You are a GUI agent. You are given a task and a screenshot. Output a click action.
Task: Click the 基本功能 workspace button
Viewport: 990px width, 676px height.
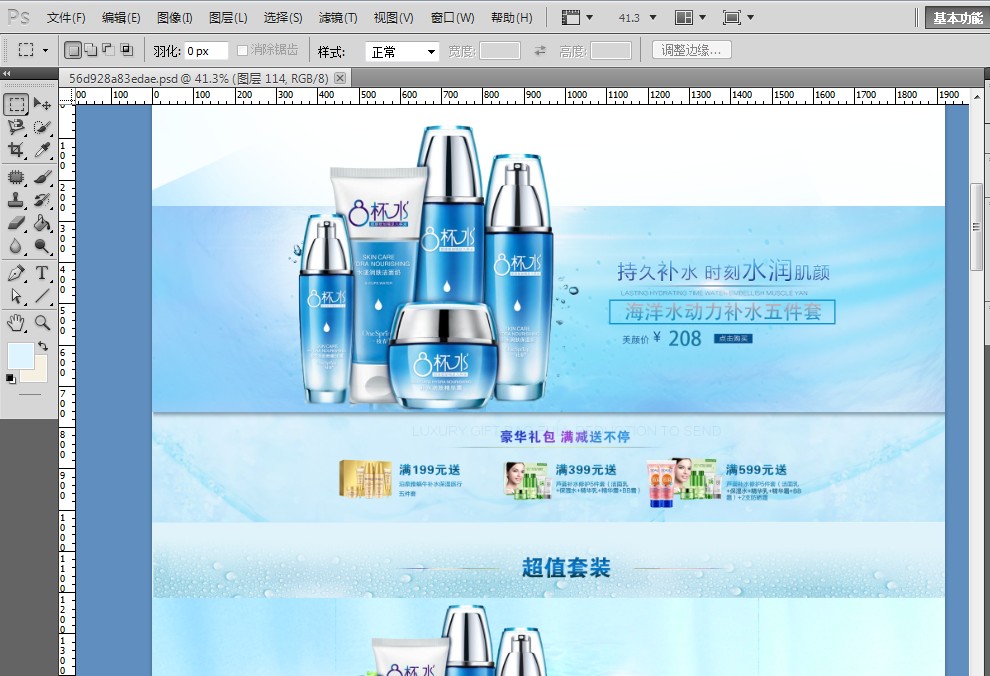point(957,18)
